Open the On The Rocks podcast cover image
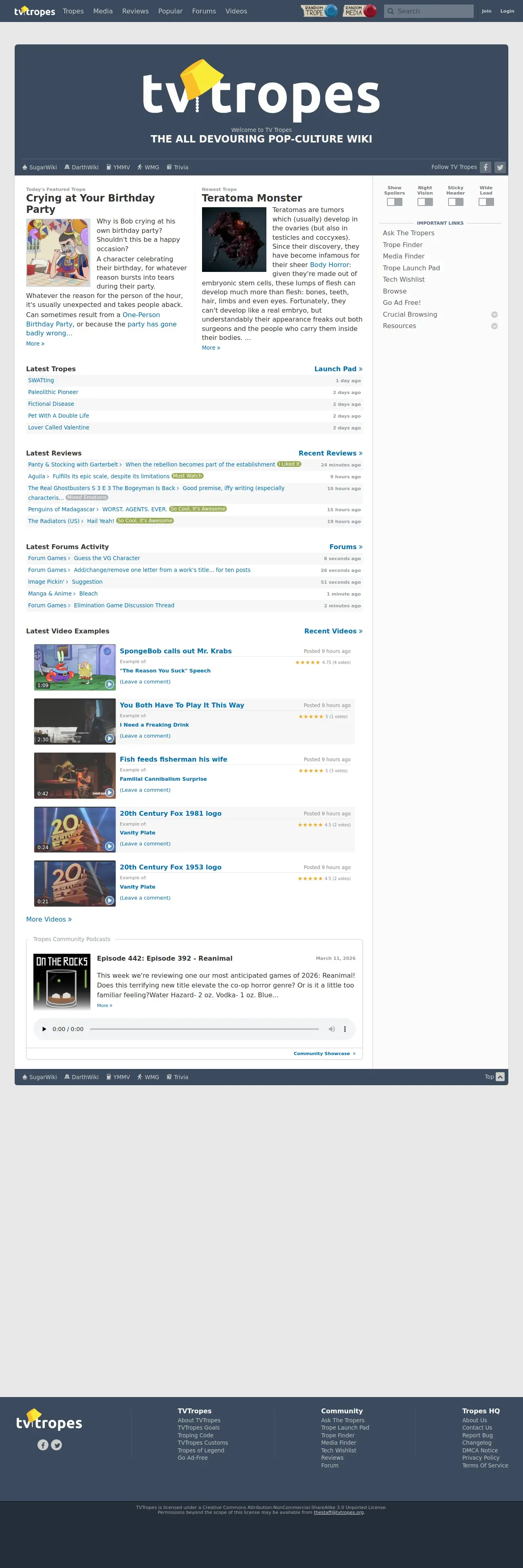523x1568 pixels. pos(62,982)
